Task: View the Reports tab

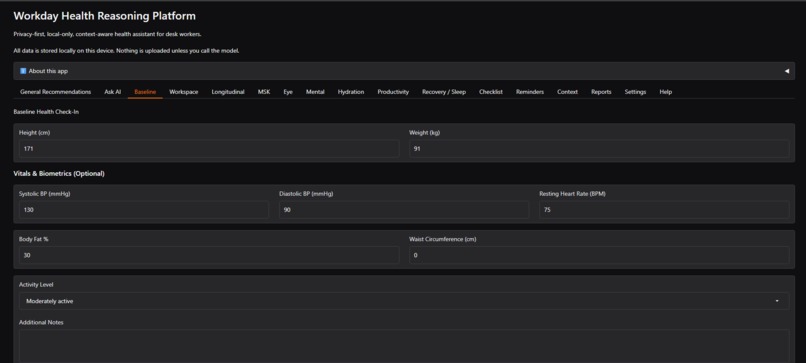Action: pos(601,92)
